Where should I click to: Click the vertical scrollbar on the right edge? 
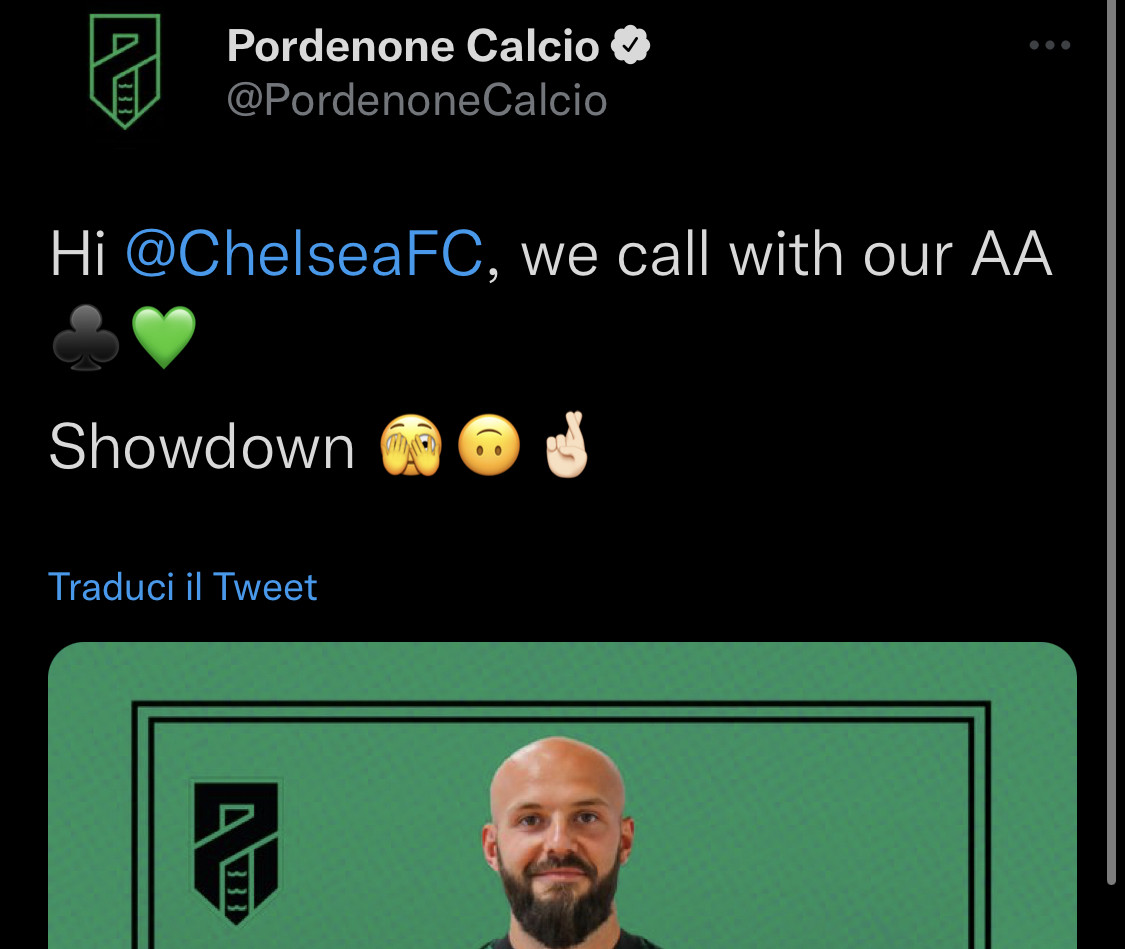click(x=1111, y=440)
